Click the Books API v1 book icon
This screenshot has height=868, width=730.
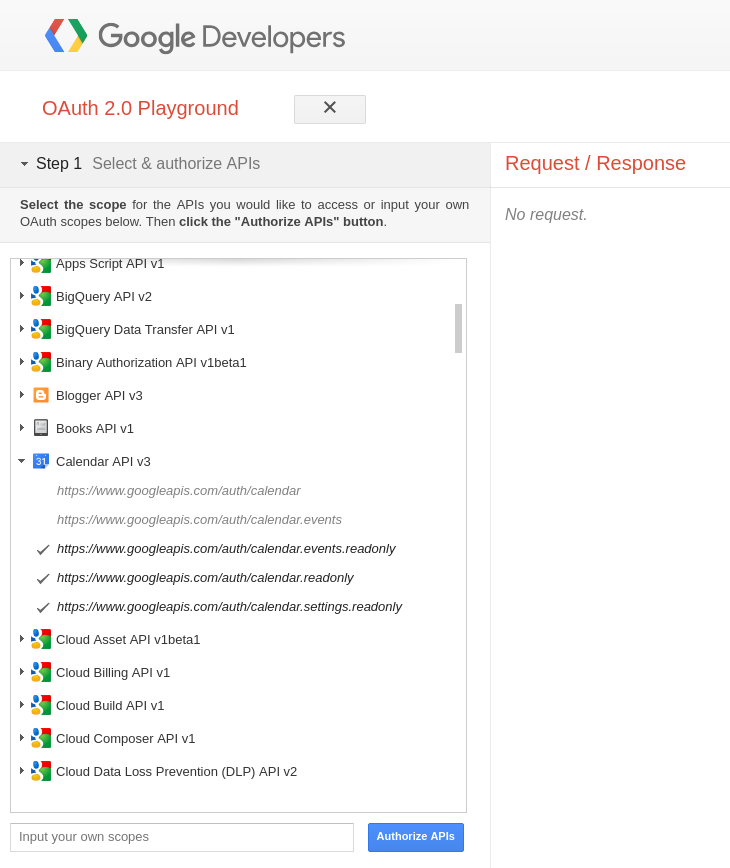click(x=41, y=428)
